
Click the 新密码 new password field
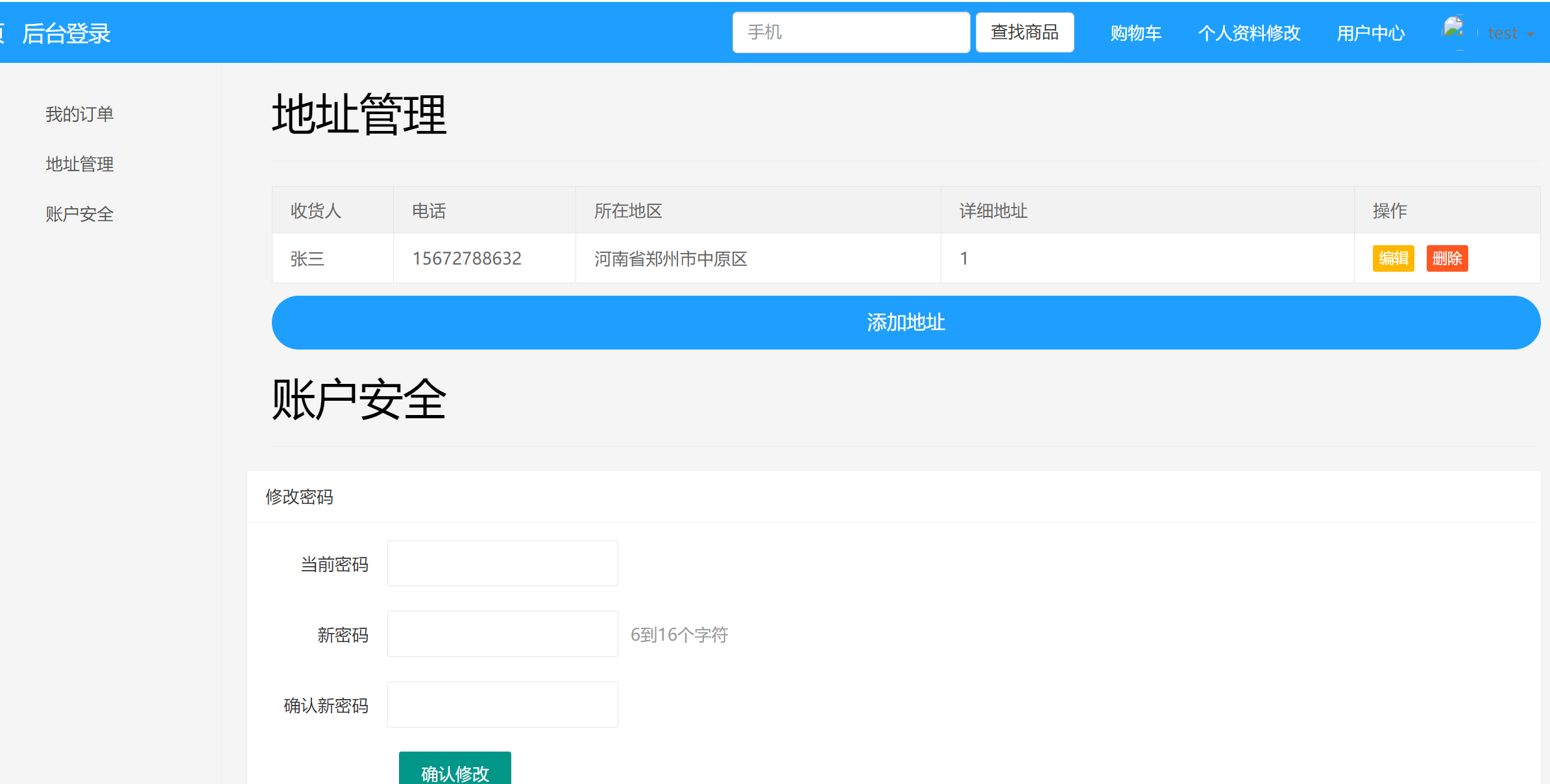[502, 634]
